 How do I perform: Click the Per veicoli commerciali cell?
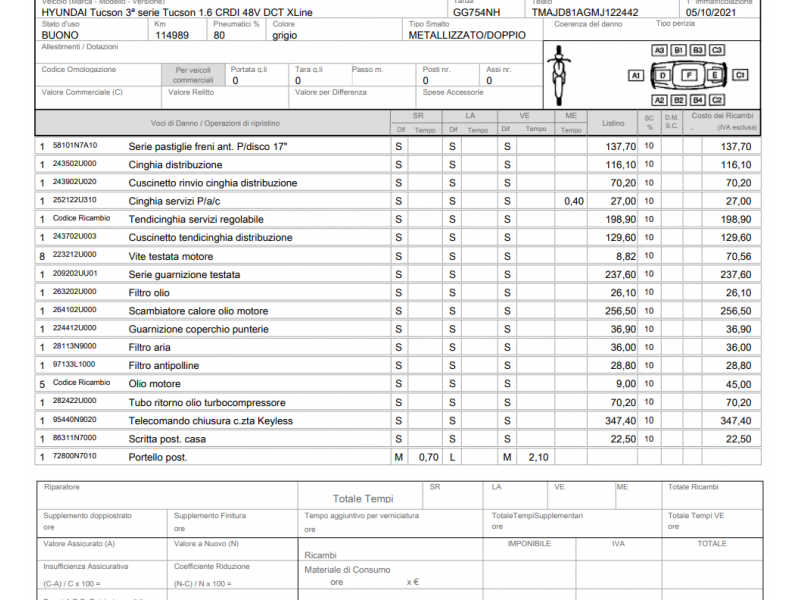(x=193, y=75)
